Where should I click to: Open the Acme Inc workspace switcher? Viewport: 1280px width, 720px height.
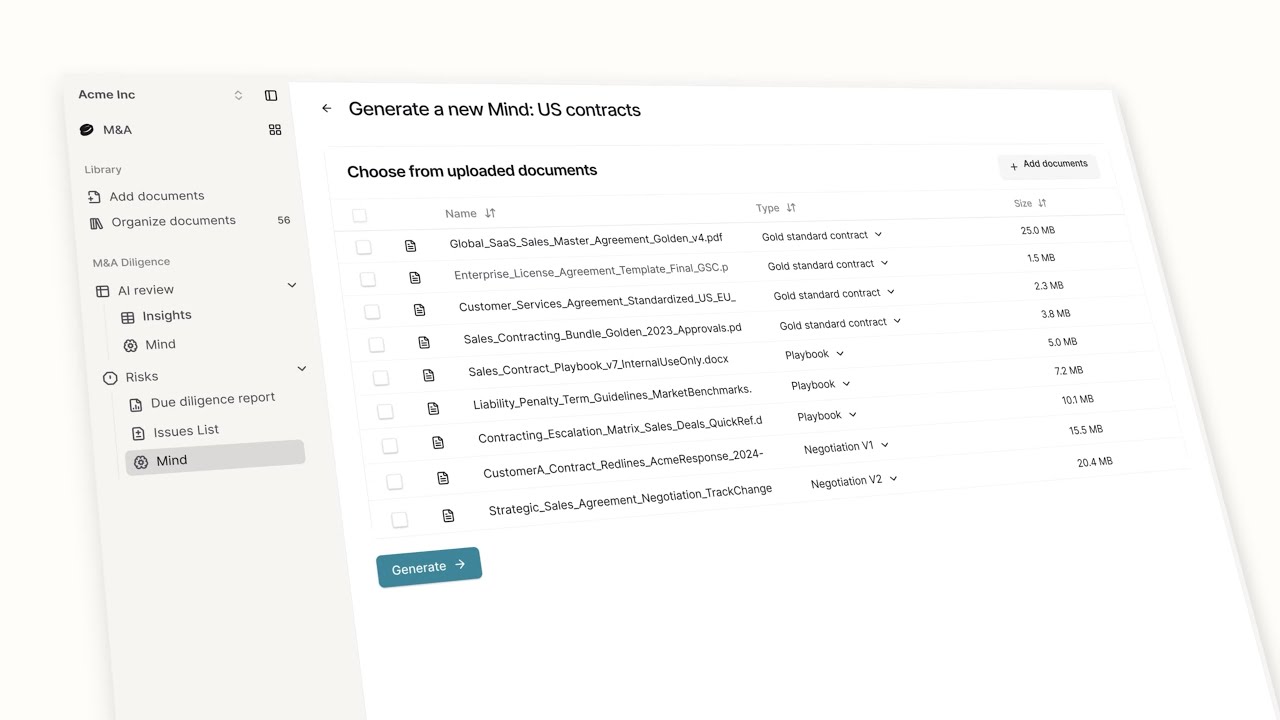(238, 95)
